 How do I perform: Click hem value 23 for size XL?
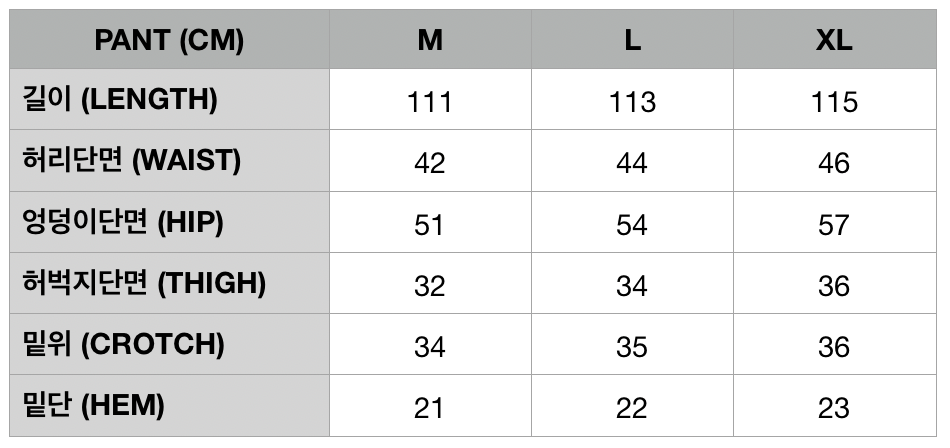834,408
